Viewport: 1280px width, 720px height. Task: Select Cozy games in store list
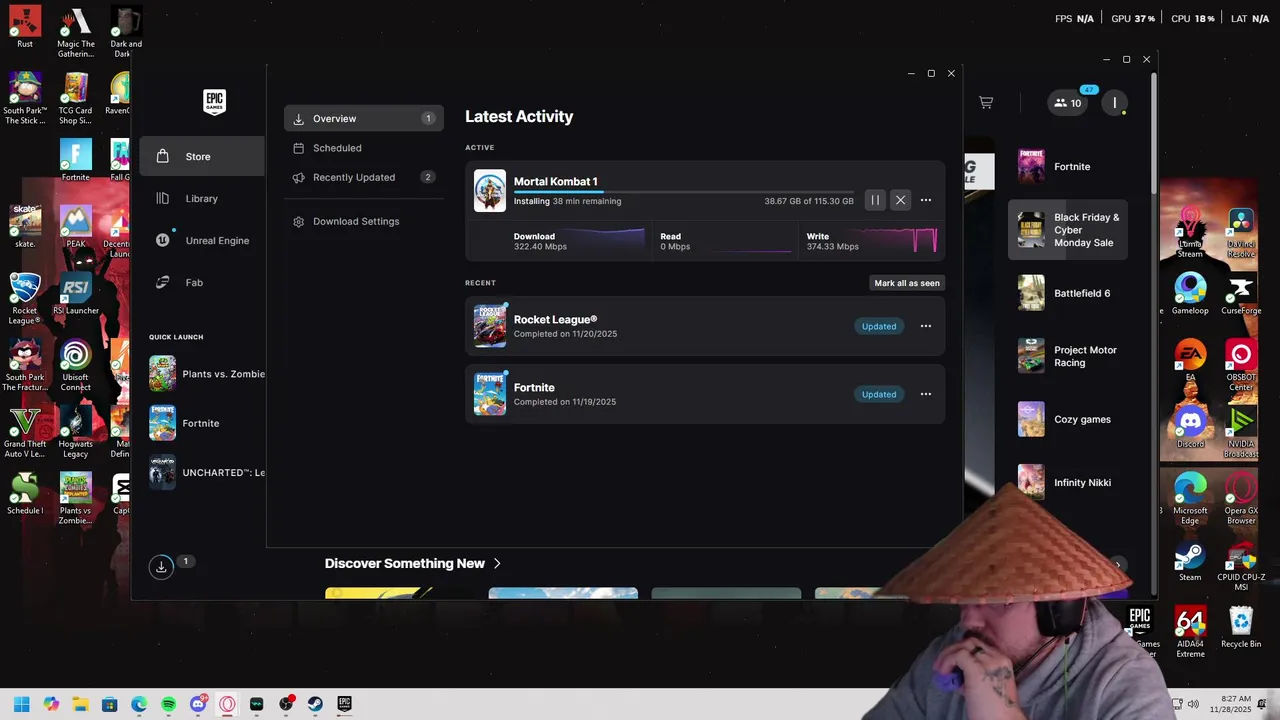click(x=1068, y=419)
